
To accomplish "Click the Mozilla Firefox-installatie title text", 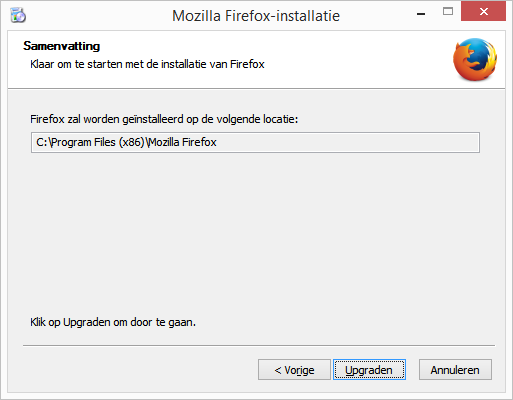I will pyautogui.click(x=256, y=16).
